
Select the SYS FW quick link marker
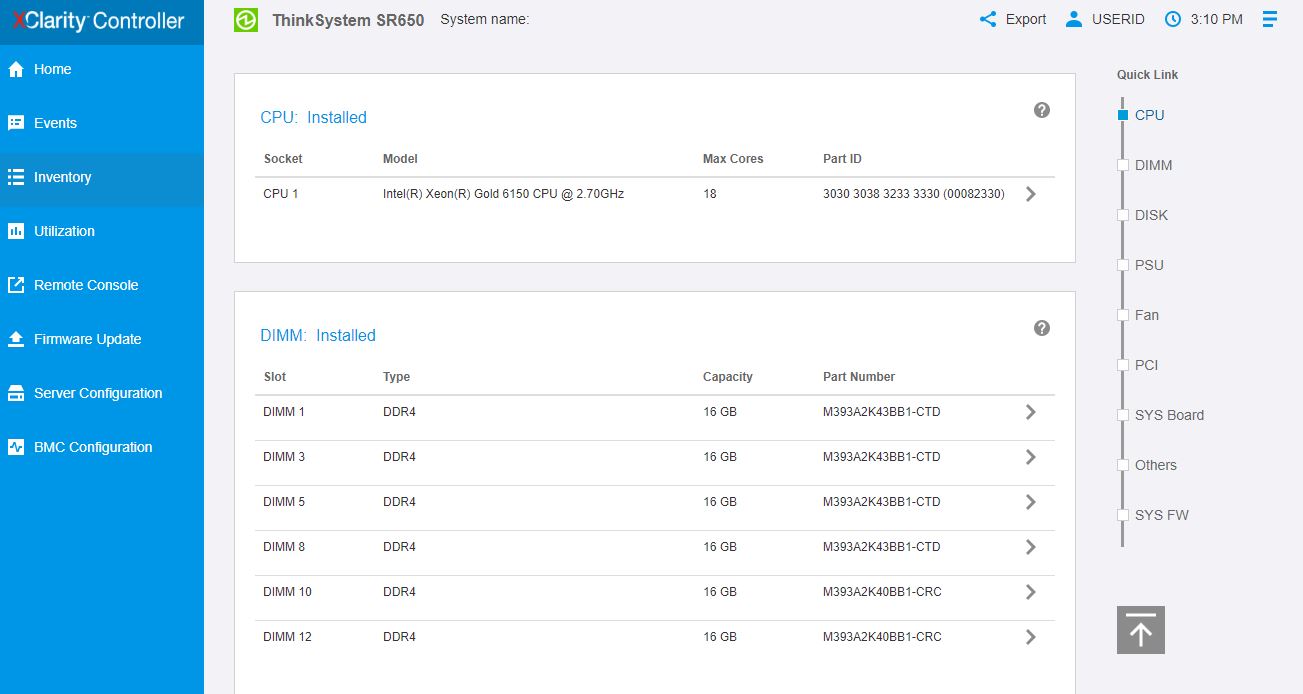(1123, 515)
